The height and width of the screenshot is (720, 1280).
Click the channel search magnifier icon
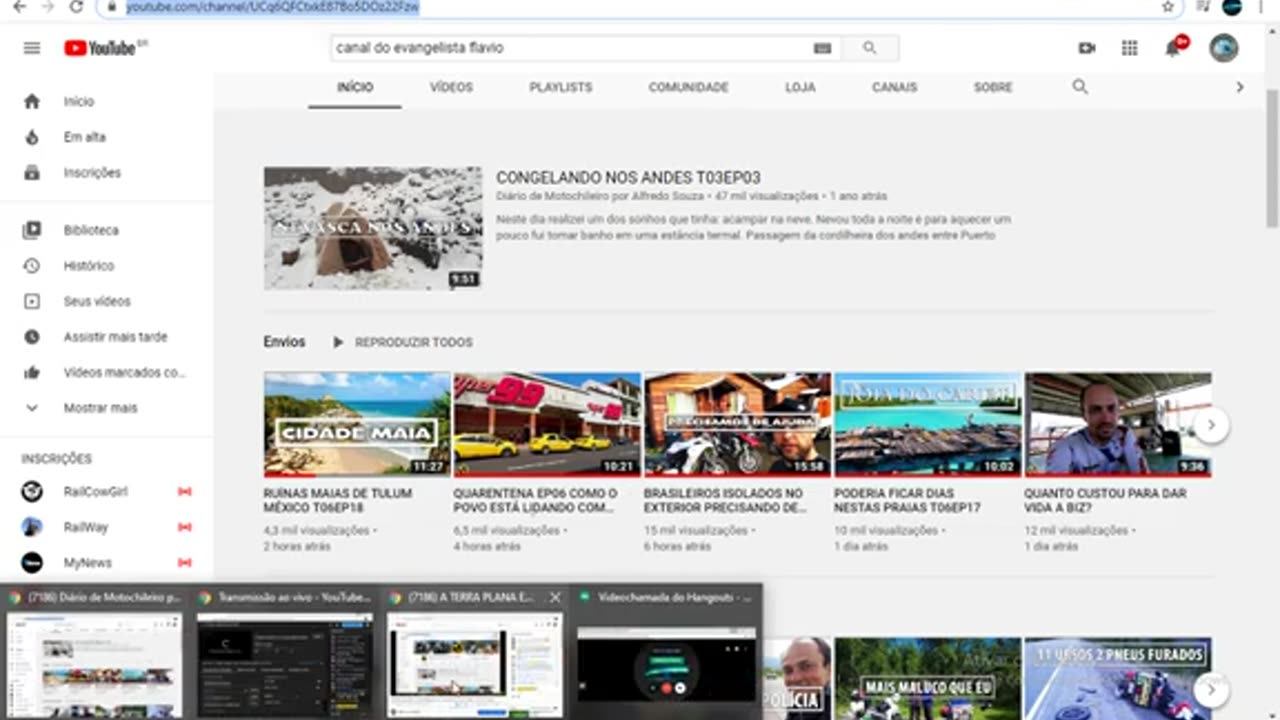point(1080,87)
